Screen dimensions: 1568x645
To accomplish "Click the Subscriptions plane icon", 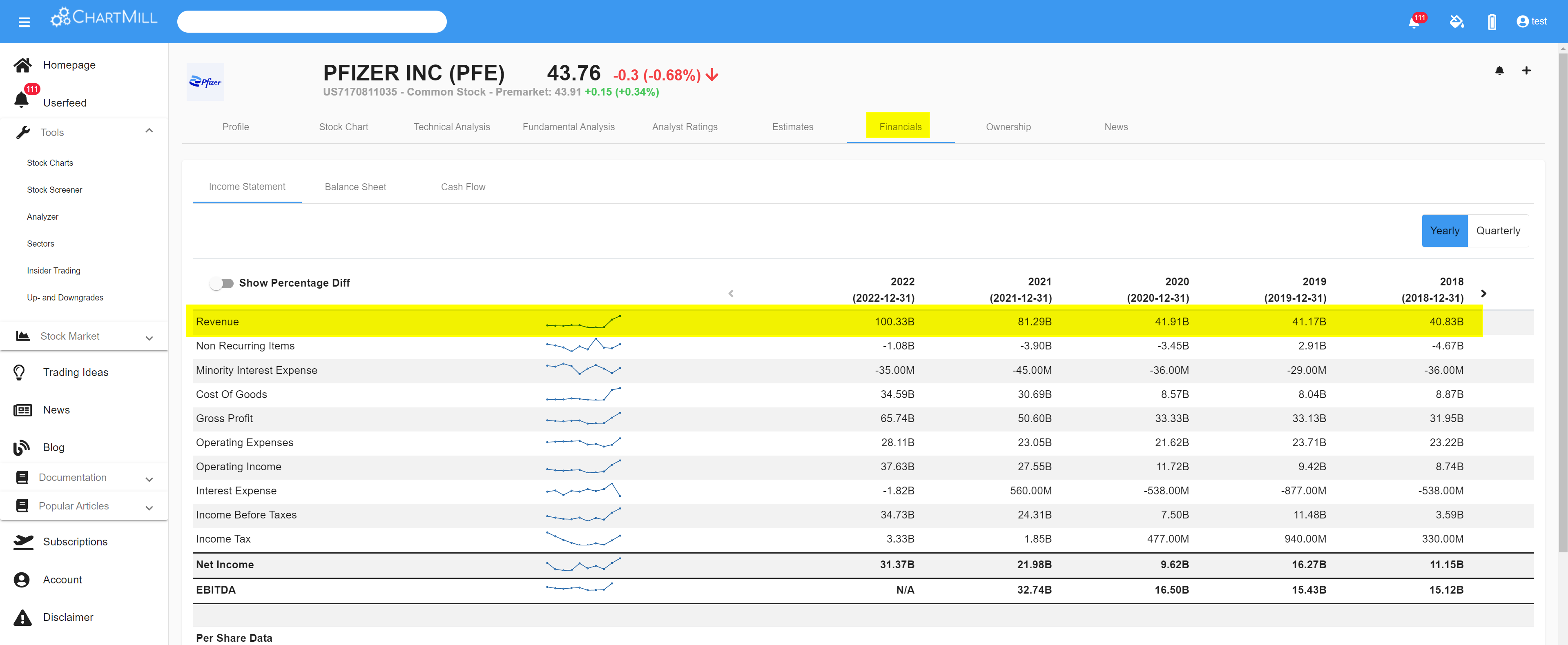I will point(23,542).
